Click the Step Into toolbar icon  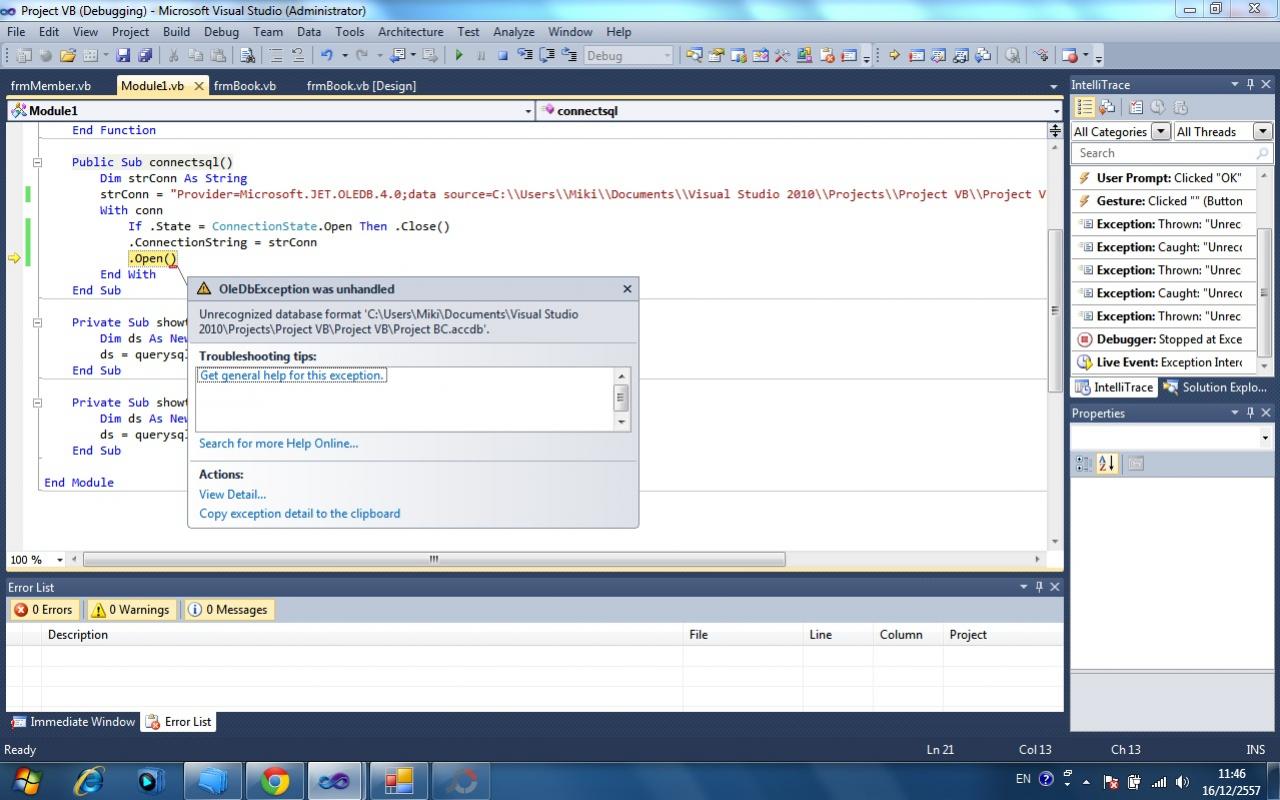524,56
